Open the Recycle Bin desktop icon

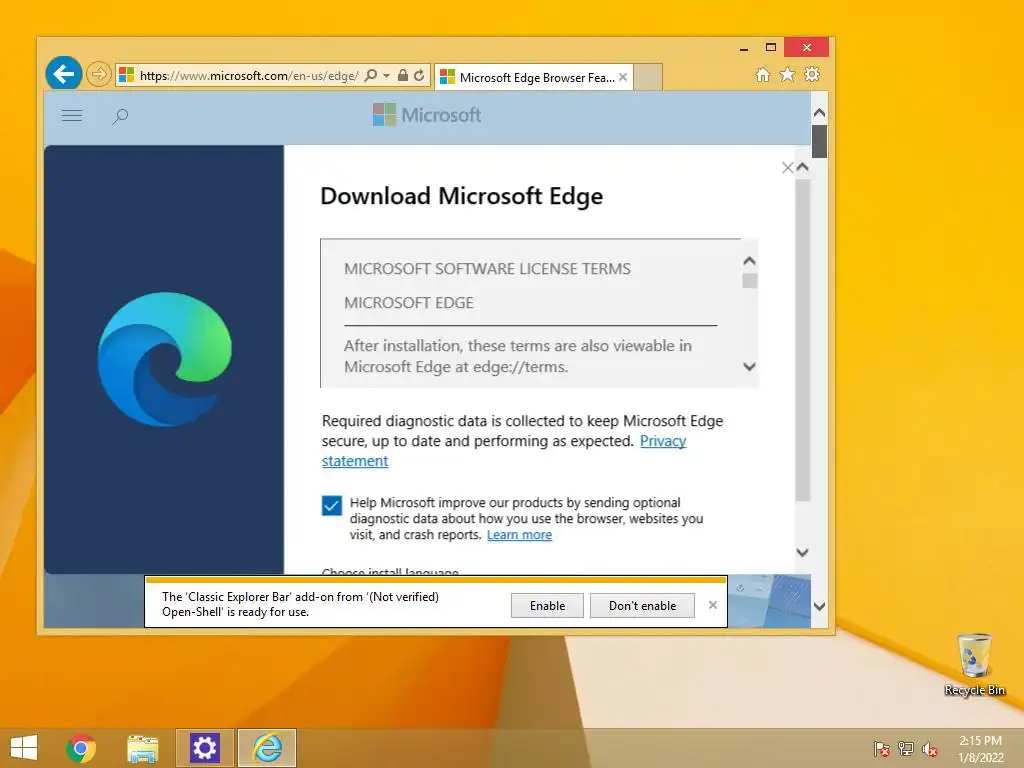(974, 664)
